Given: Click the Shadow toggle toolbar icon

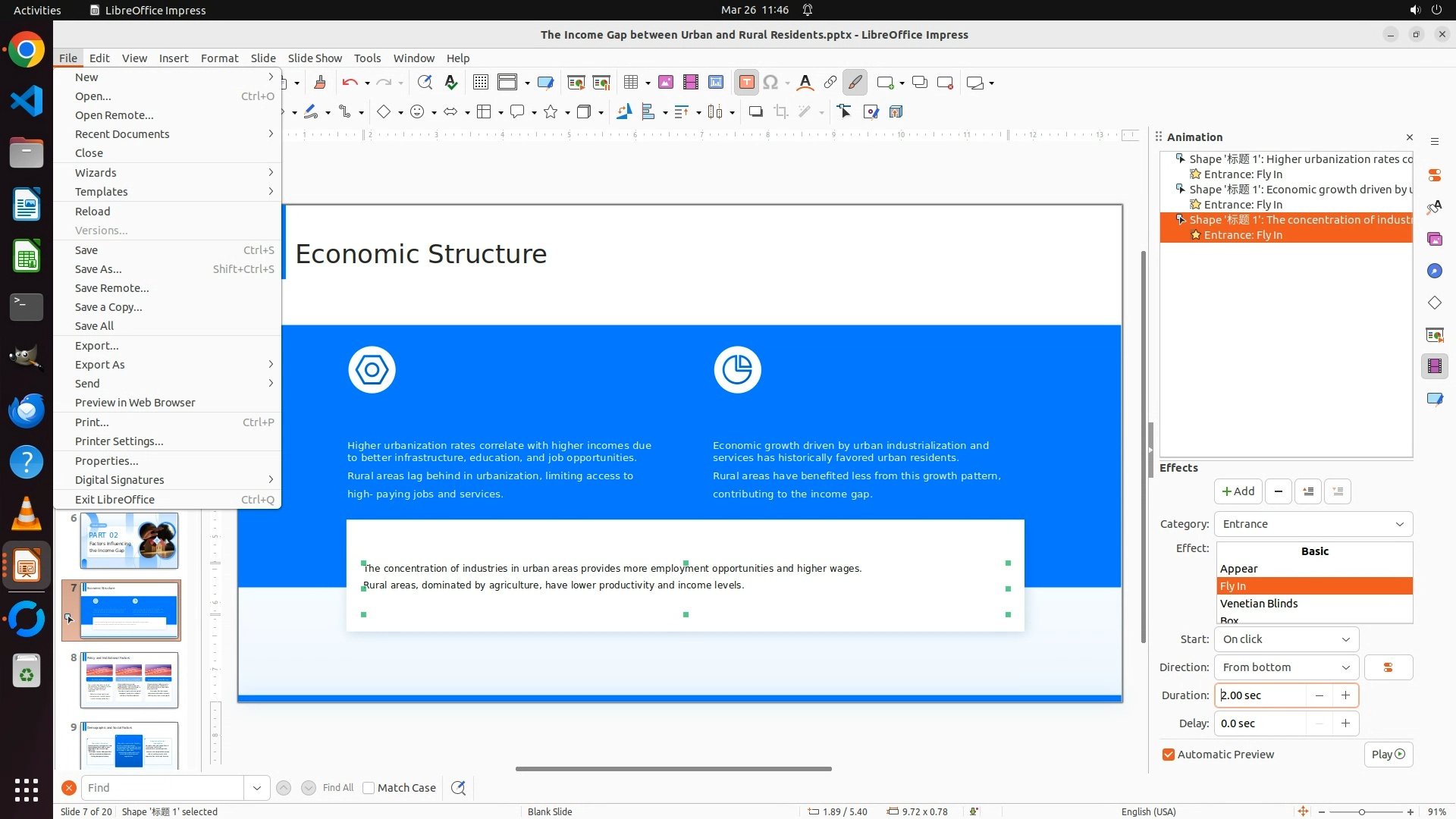Looking at the screenshot, I should click(755, 112).
